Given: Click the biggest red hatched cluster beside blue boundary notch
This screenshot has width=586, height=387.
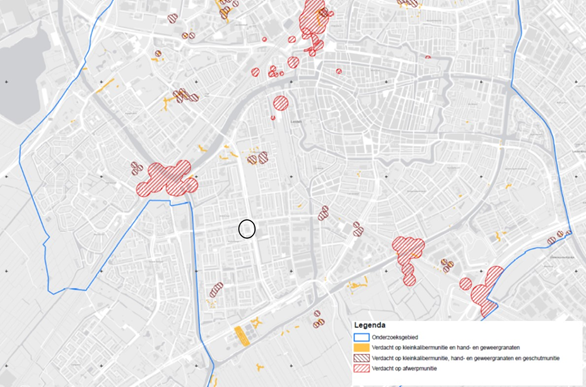Looking at the screenshot, I should (168, 179).
